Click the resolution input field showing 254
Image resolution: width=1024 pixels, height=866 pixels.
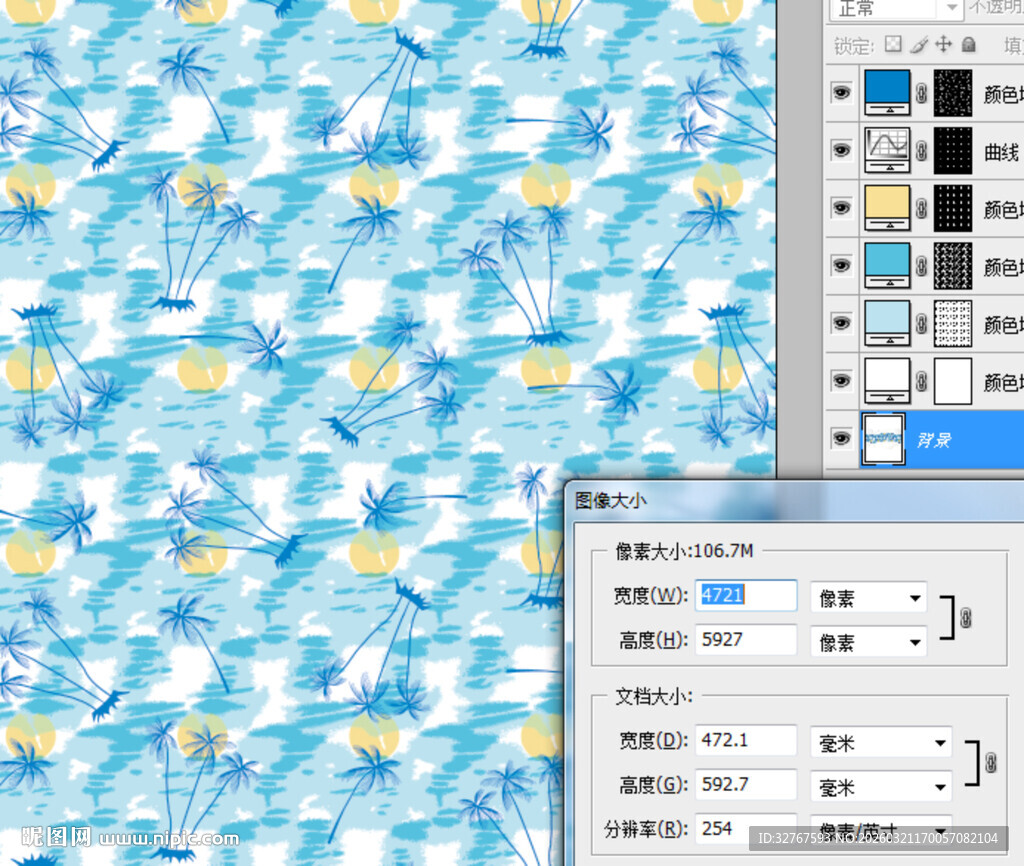point(745,829)
